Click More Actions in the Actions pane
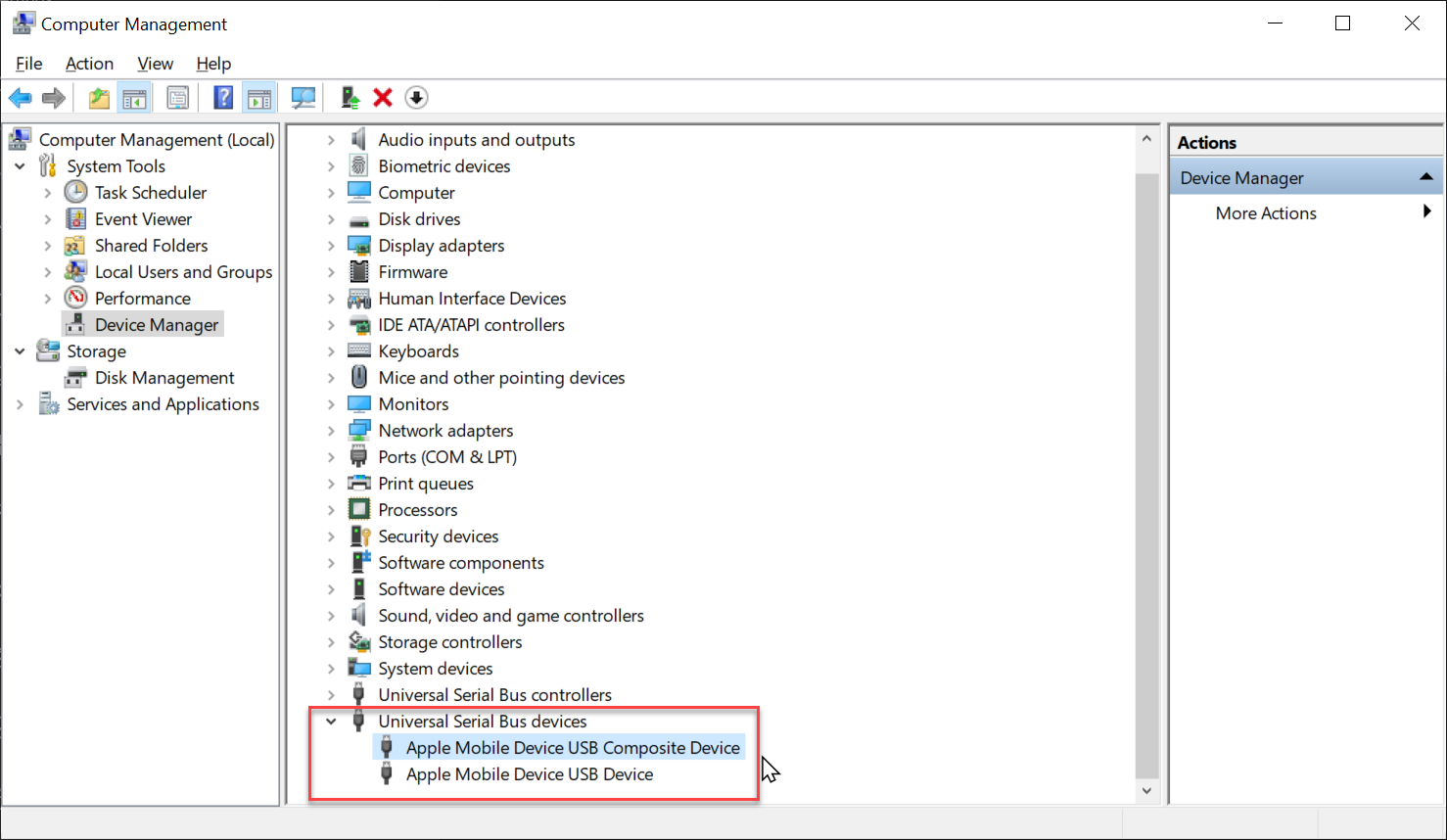1447x840 pixels. (1266, 213)
